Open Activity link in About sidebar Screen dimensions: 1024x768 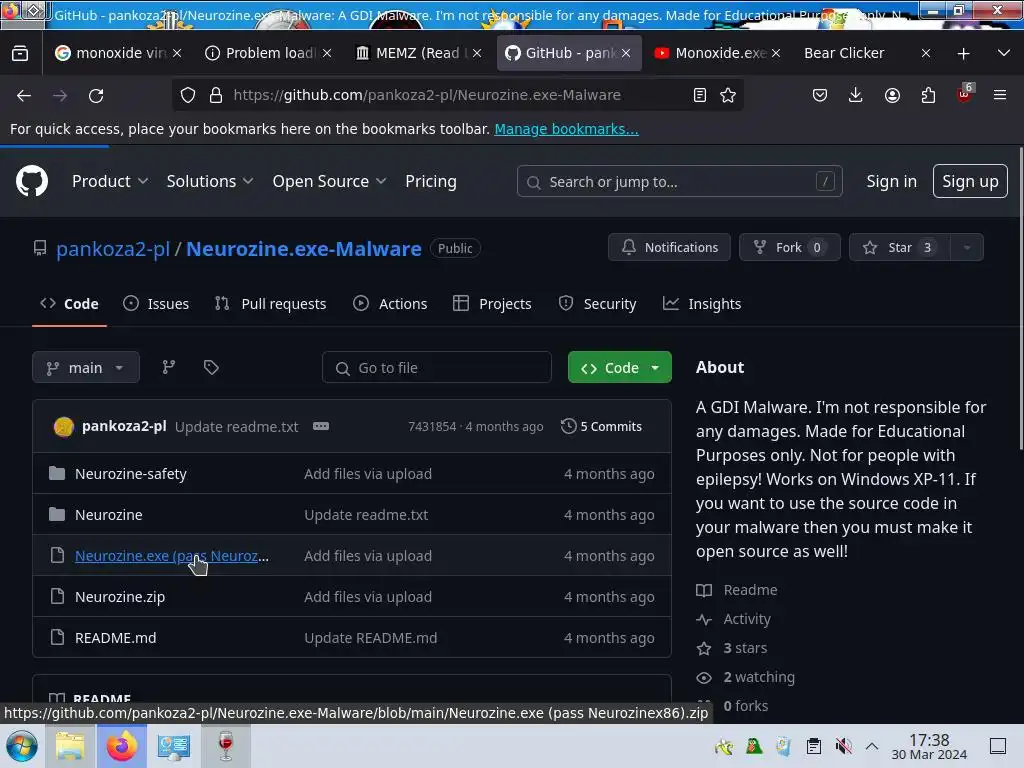point(746,618)
